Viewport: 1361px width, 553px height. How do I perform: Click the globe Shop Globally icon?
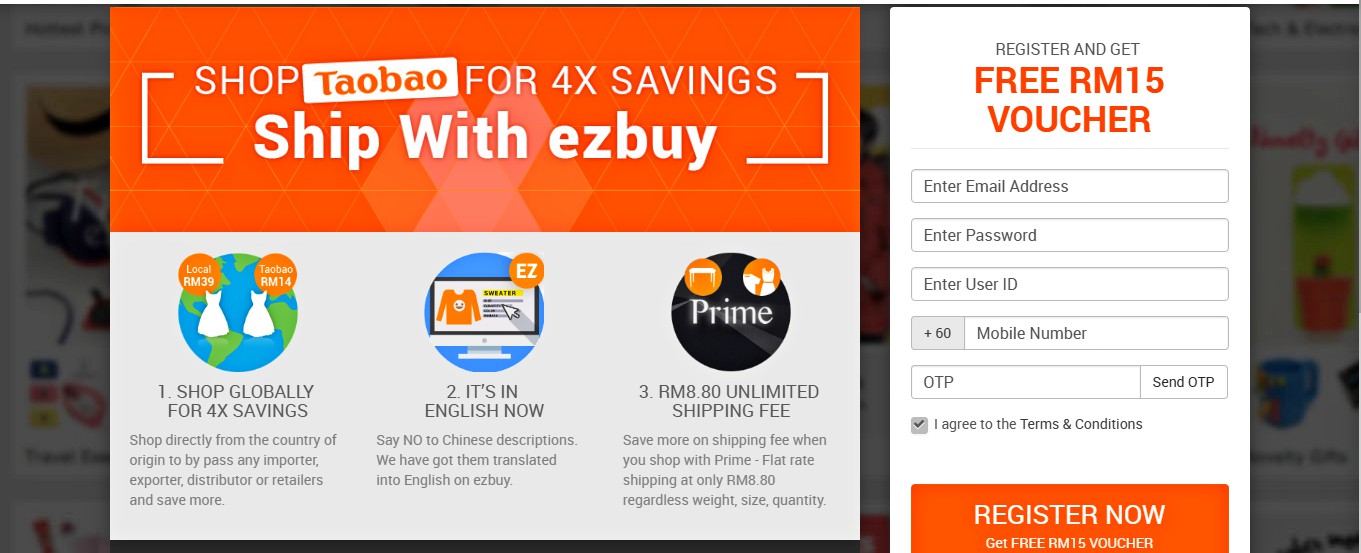point(238,312)
